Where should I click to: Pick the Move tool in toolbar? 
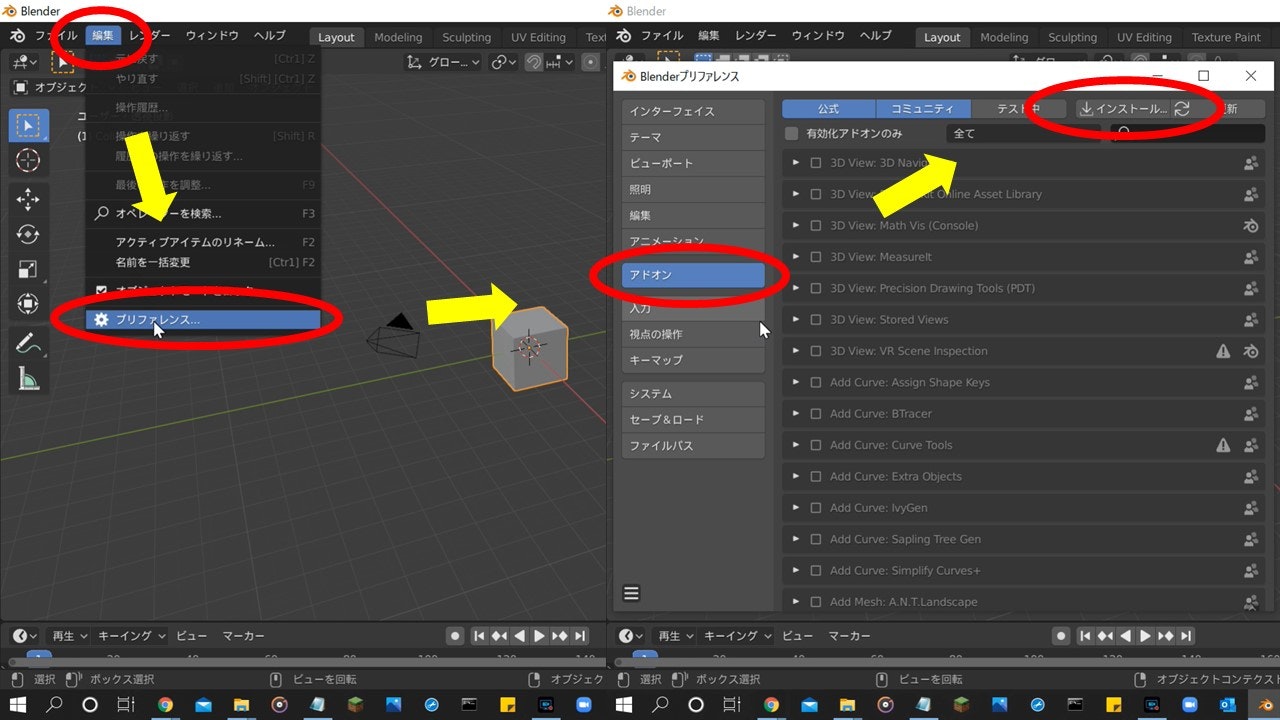(x=28, y=200)
